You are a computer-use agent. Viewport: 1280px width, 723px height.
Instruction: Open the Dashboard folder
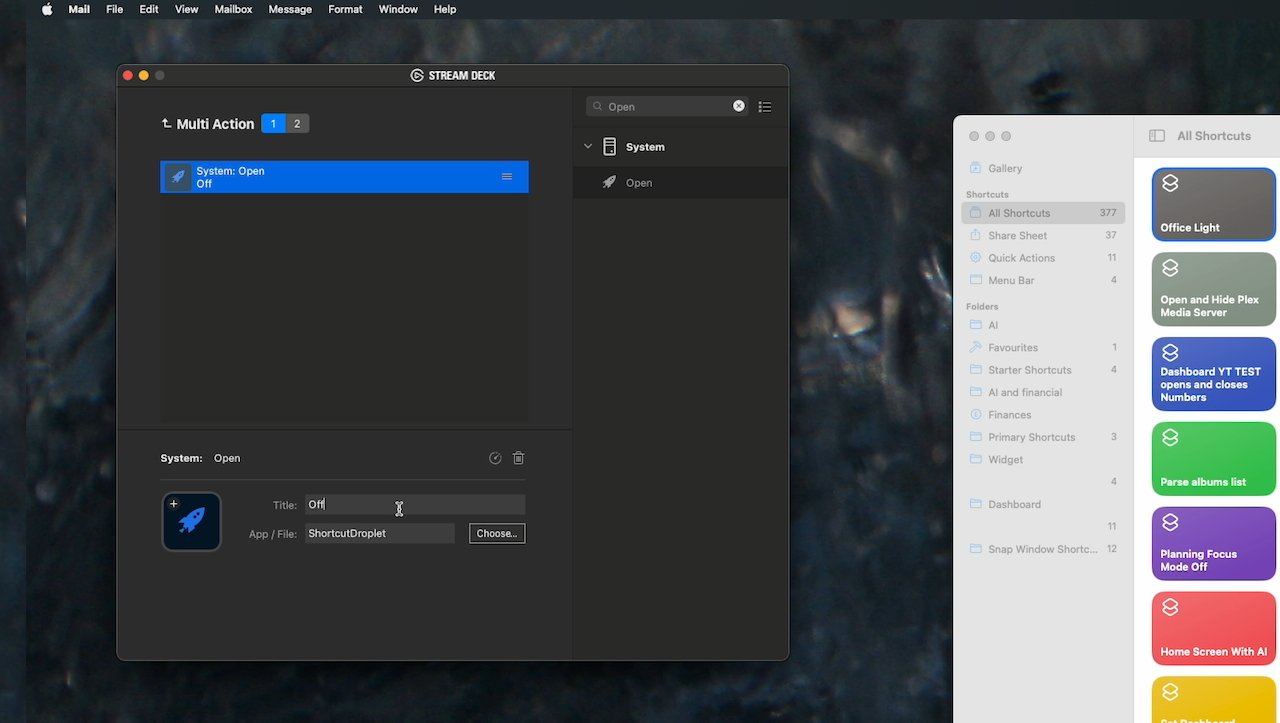tap(1043, 505)
